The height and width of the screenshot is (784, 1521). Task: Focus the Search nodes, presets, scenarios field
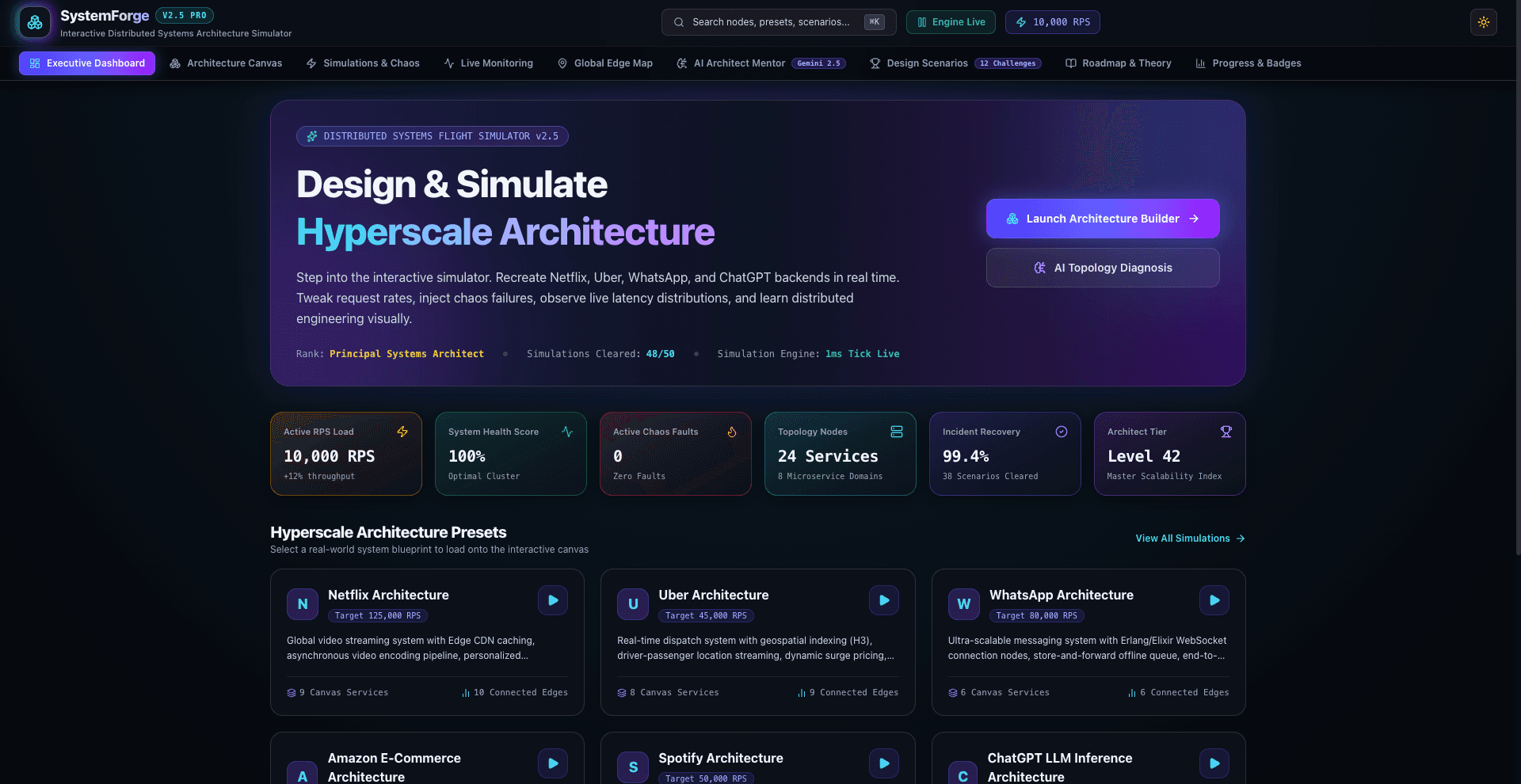[x=779, y=22]
